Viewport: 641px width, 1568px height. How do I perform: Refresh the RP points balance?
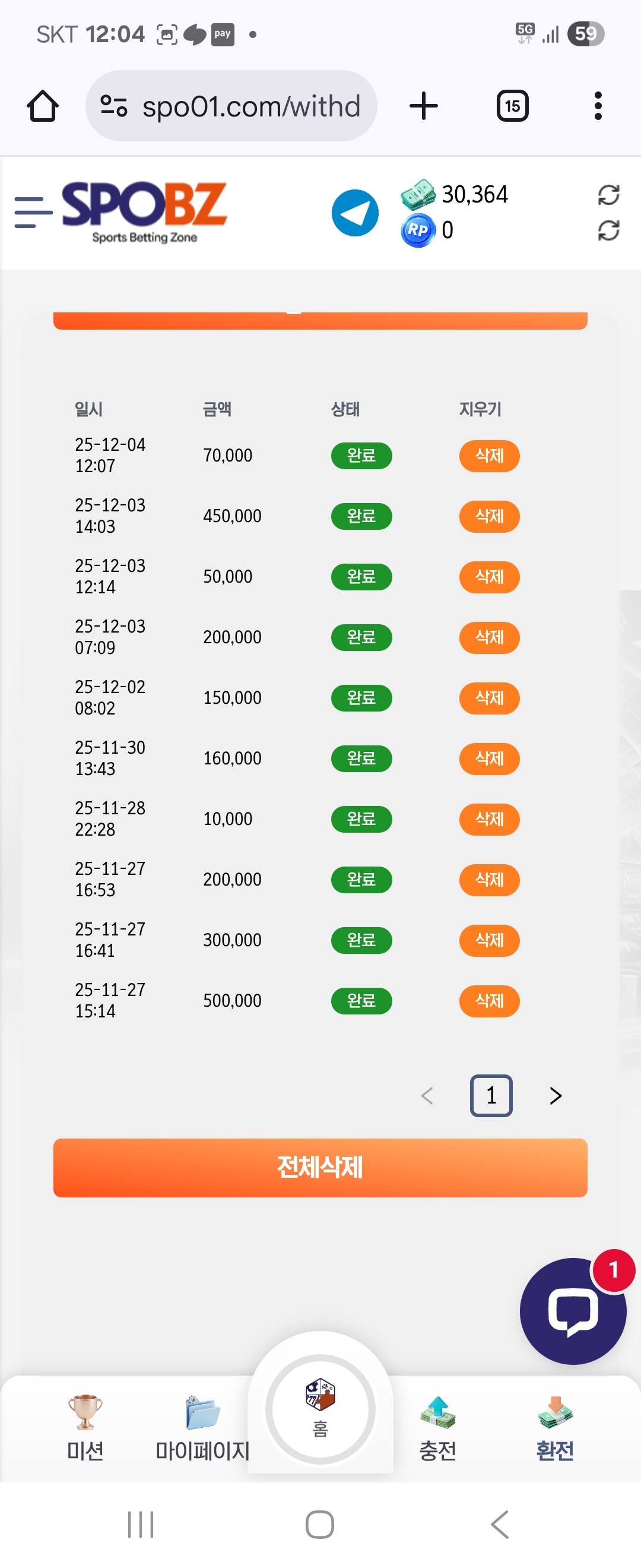tap(608, 230)
